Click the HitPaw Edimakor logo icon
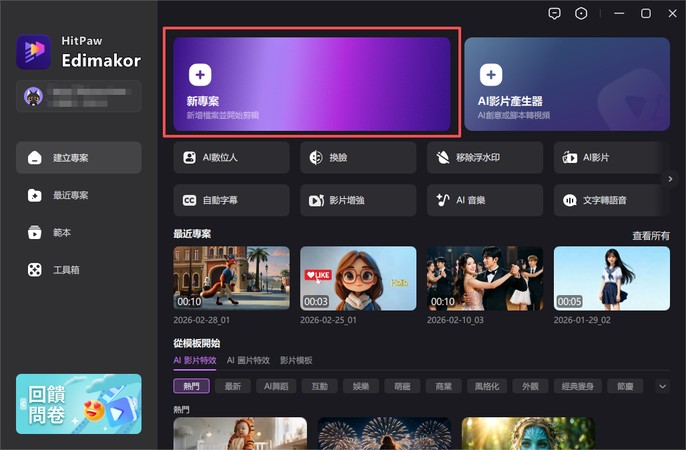 pyautogui.click(x=33, y=52)
